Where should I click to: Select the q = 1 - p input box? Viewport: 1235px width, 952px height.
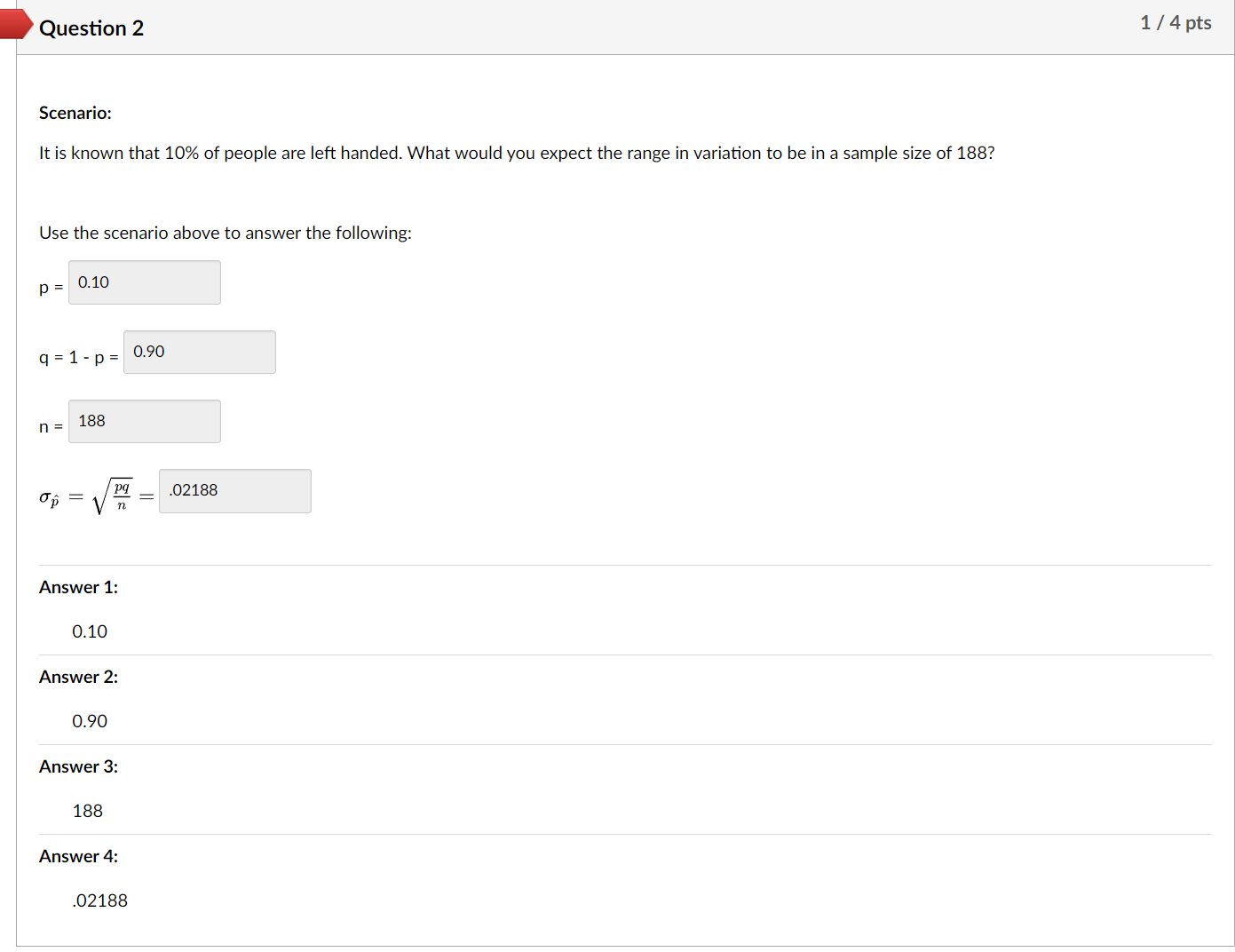200,352
